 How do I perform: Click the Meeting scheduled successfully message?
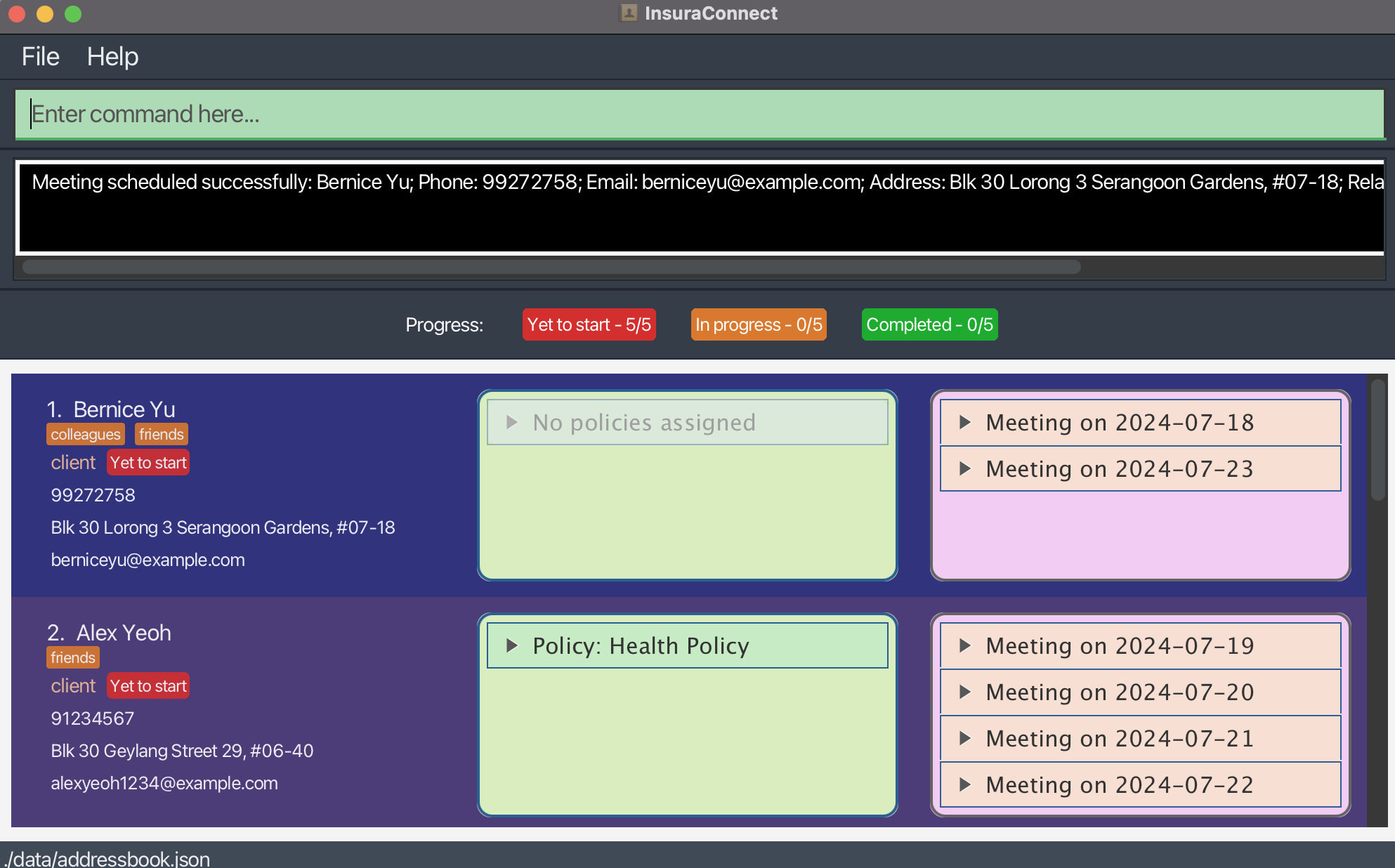coord(707,182)
